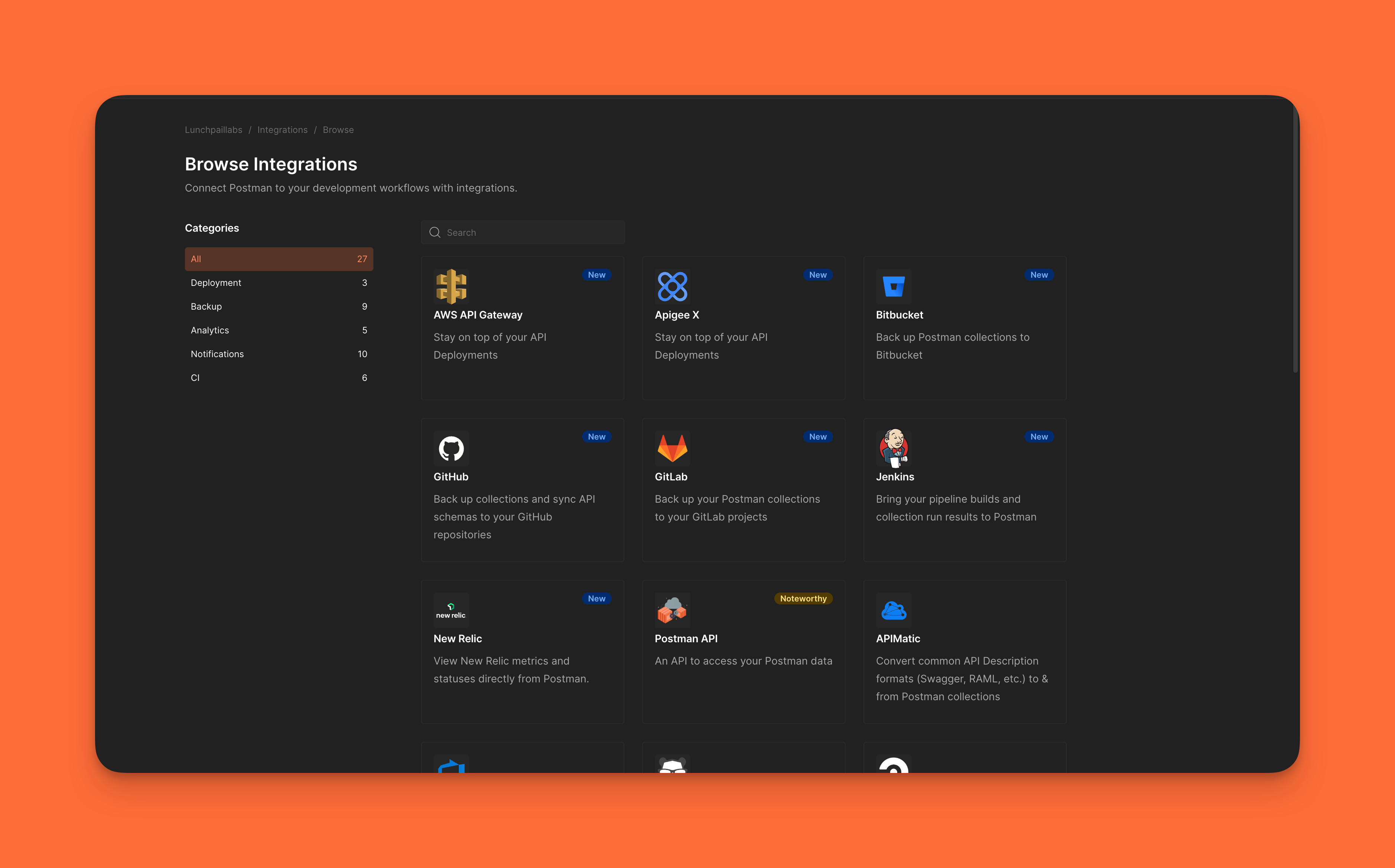Click the Apigee X logo icon

[672, 286]
